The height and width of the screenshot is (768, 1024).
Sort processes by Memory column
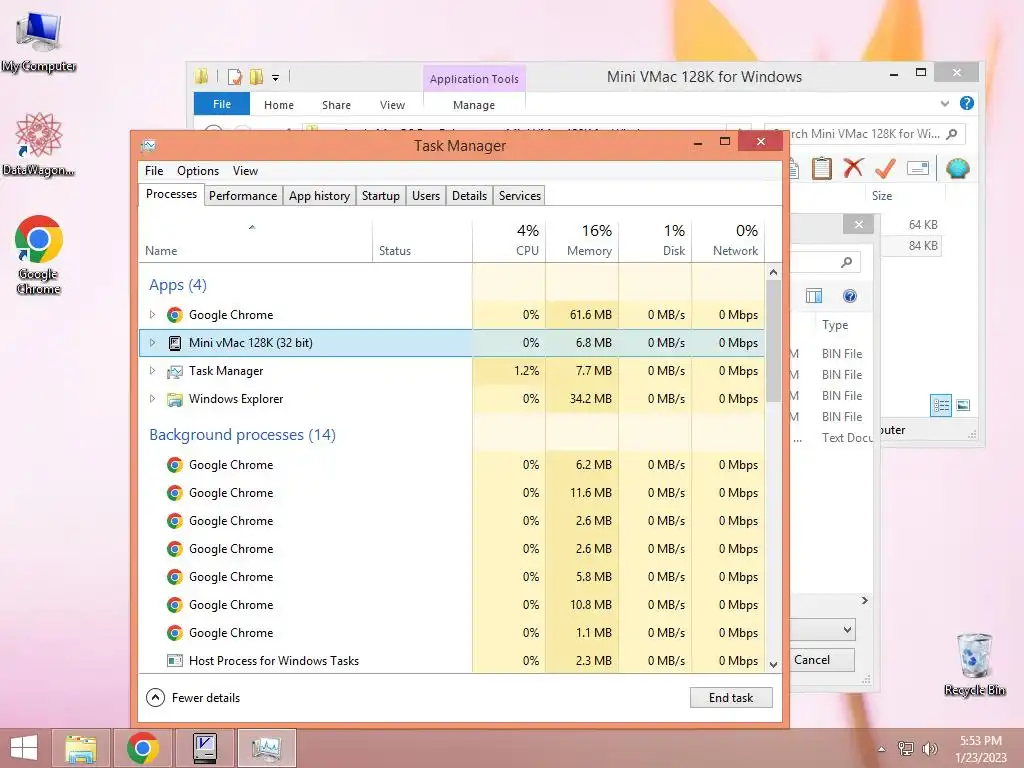583,240
